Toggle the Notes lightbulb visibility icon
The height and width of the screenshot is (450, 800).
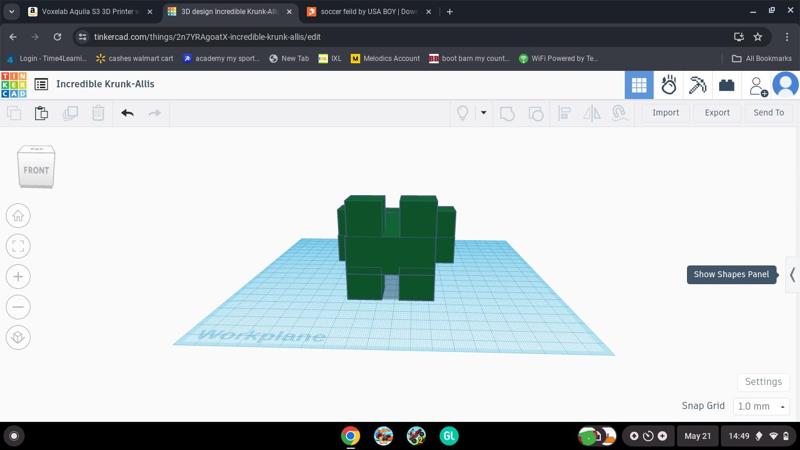click(x=462, y=113)
